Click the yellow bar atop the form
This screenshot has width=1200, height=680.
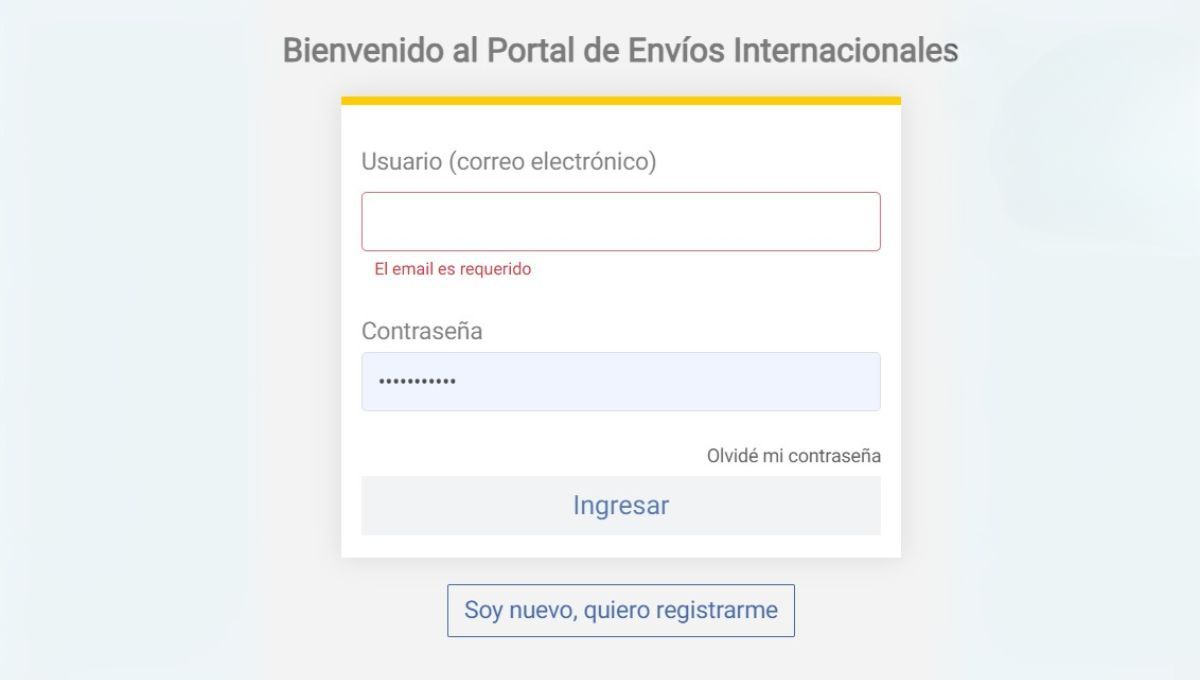pos(620,99)
